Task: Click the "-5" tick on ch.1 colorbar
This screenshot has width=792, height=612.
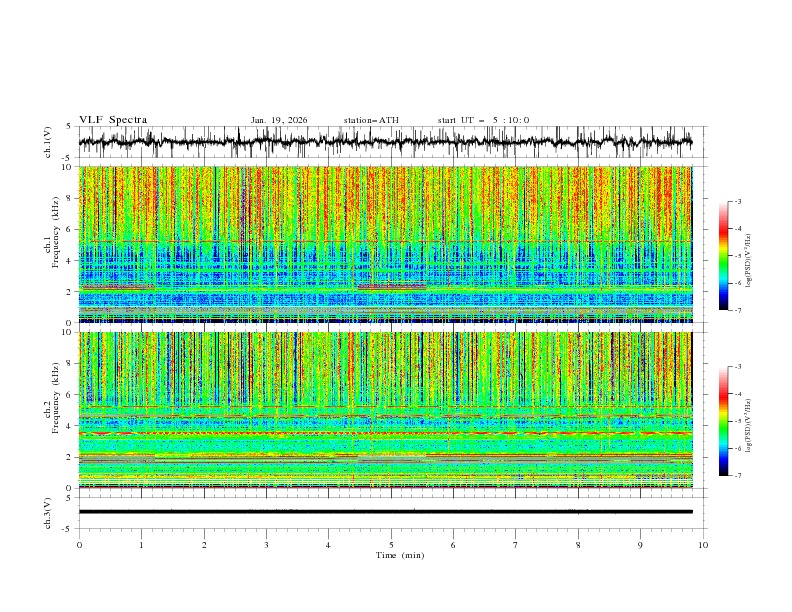Action: click(x=737, y=257)
